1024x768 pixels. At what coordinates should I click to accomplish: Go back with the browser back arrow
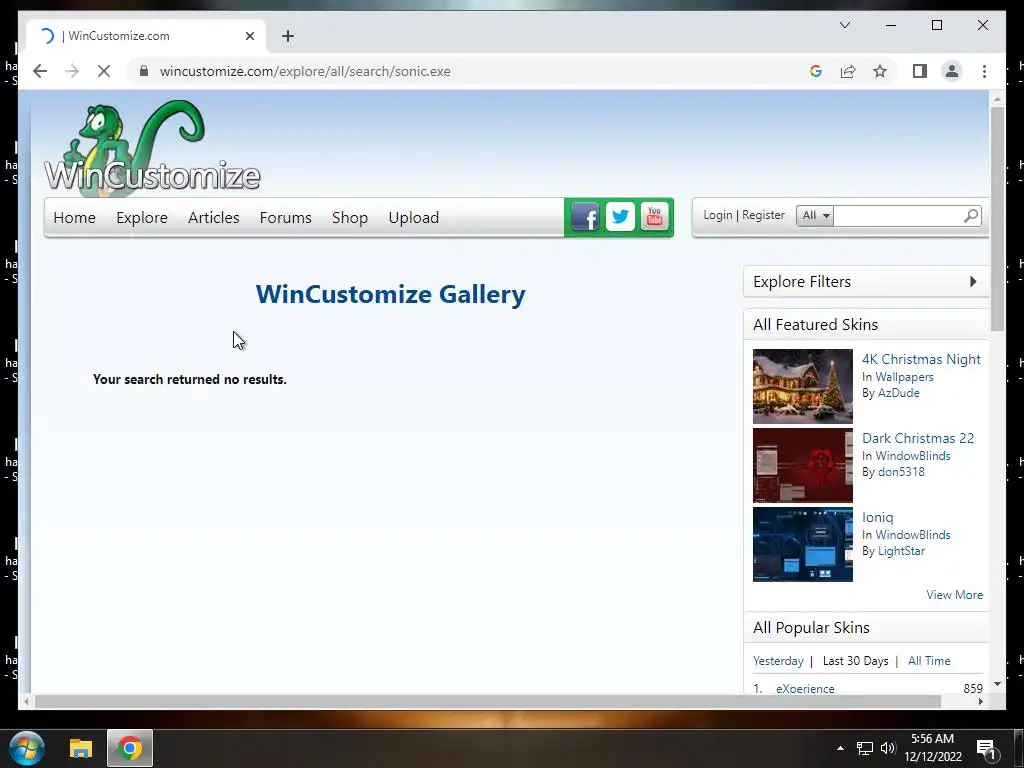(x=40, y=71)
